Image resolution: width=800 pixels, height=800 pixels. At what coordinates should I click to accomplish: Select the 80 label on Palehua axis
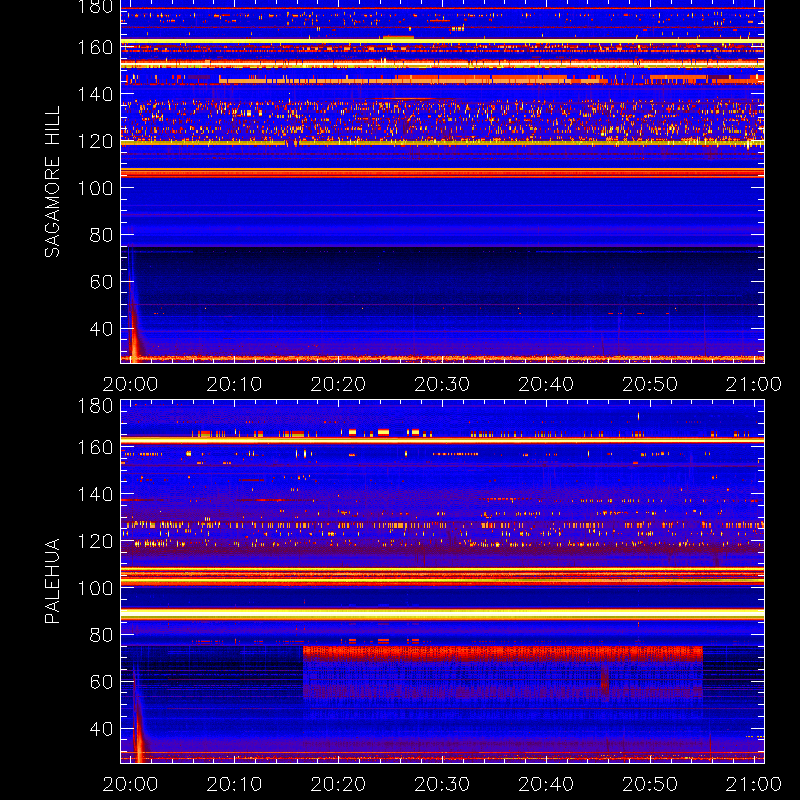[101, 635]
